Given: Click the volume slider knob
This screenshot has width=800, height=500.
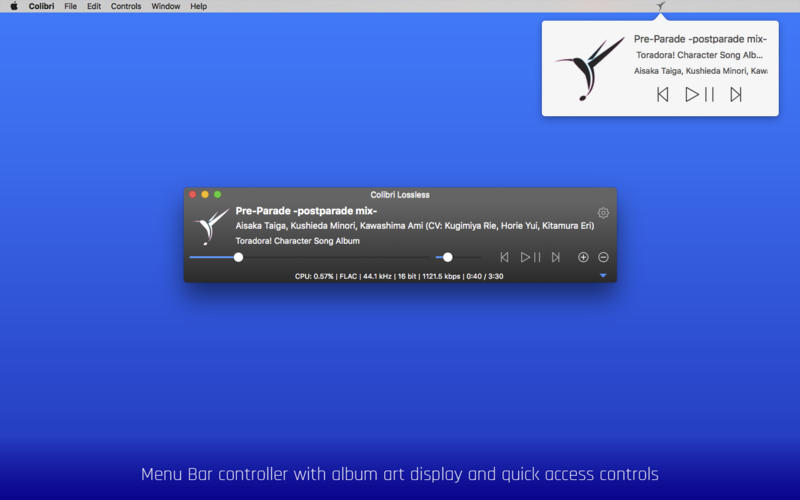Looking at the screenshot, I should coord(447,257).
